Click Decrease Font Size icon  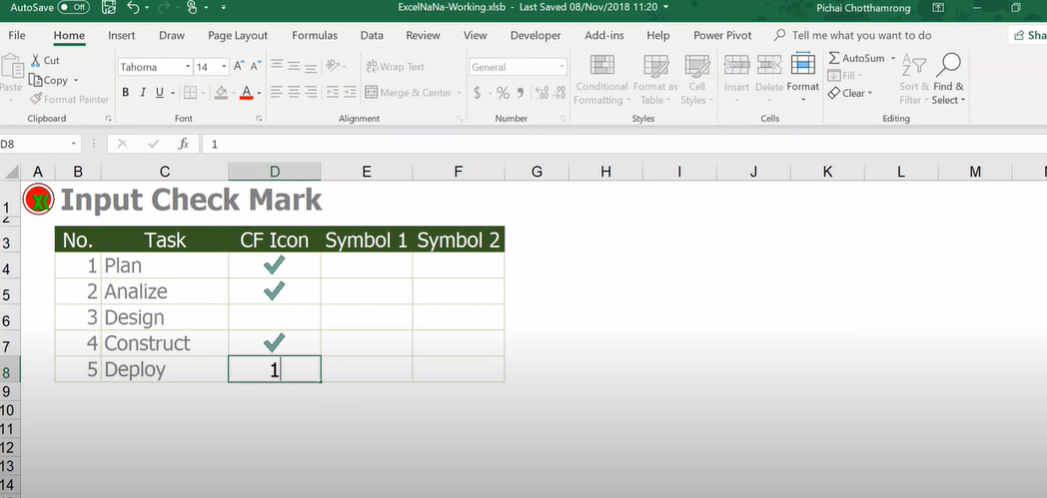[256, 66]
